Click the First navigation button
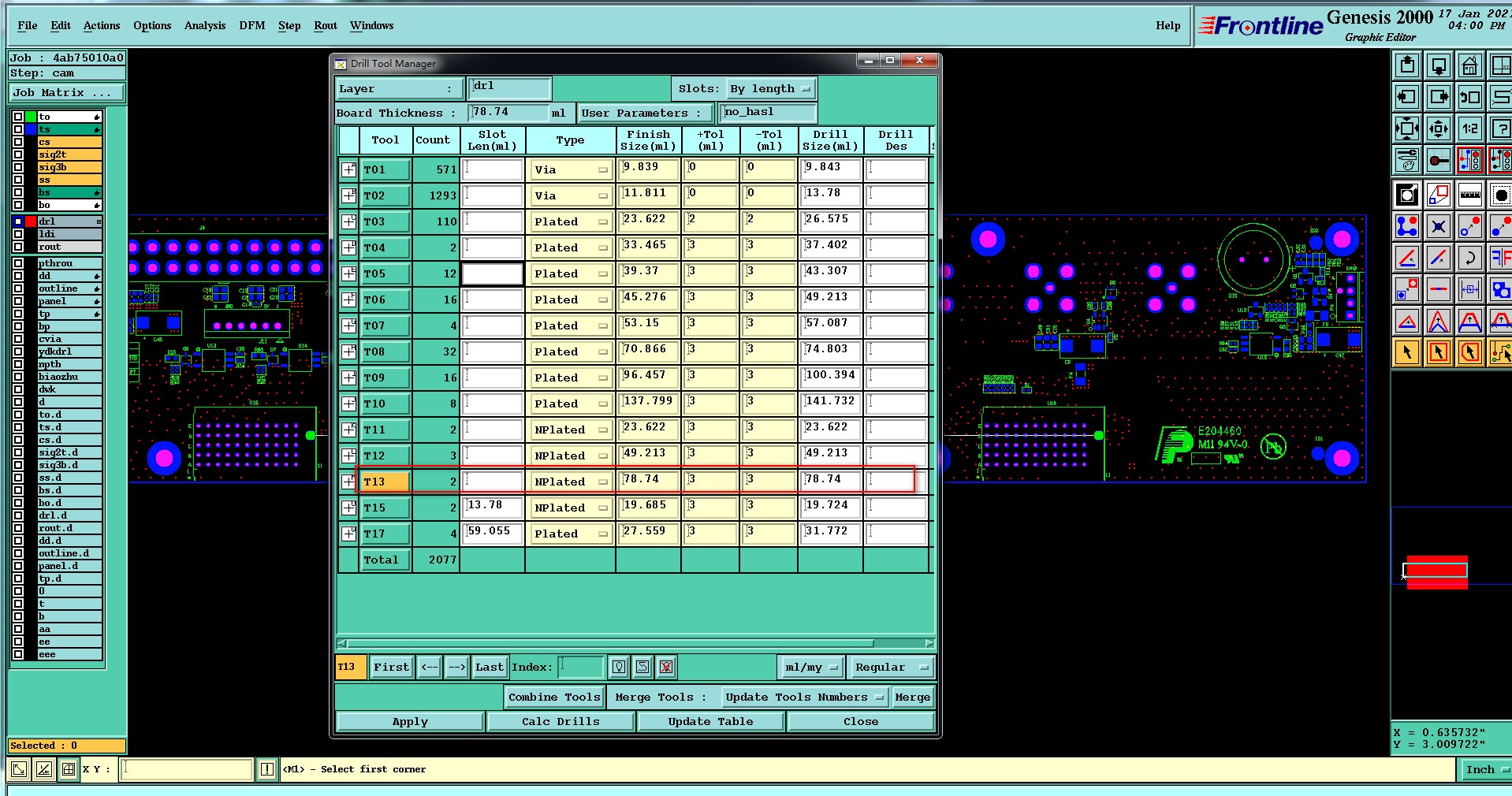 [x=392, y=667]
